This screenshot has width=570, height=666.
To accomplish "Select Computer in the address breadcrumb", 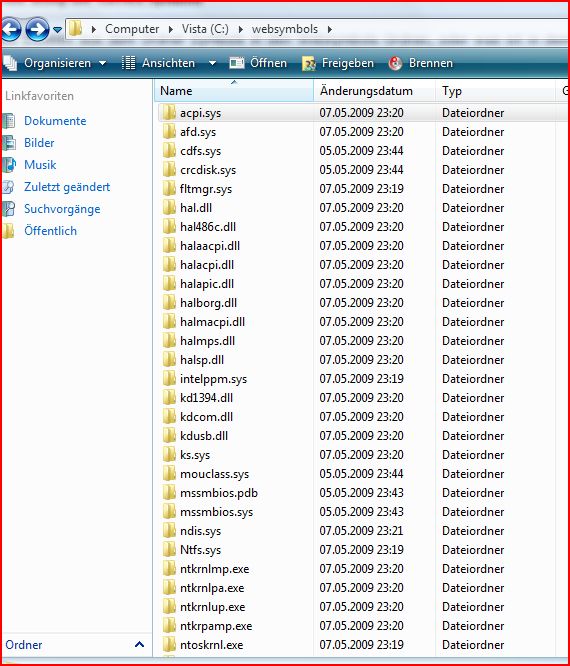I will coord(132,29).
